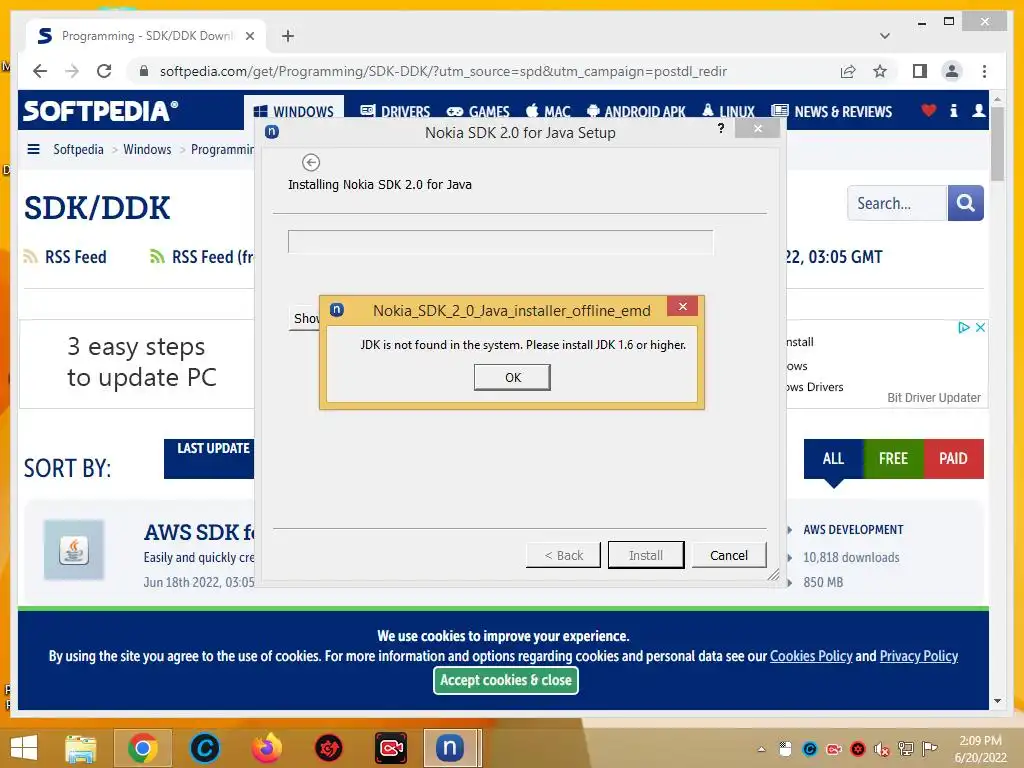
Task: Select the Windows section tab
Action: click(293, 111)
